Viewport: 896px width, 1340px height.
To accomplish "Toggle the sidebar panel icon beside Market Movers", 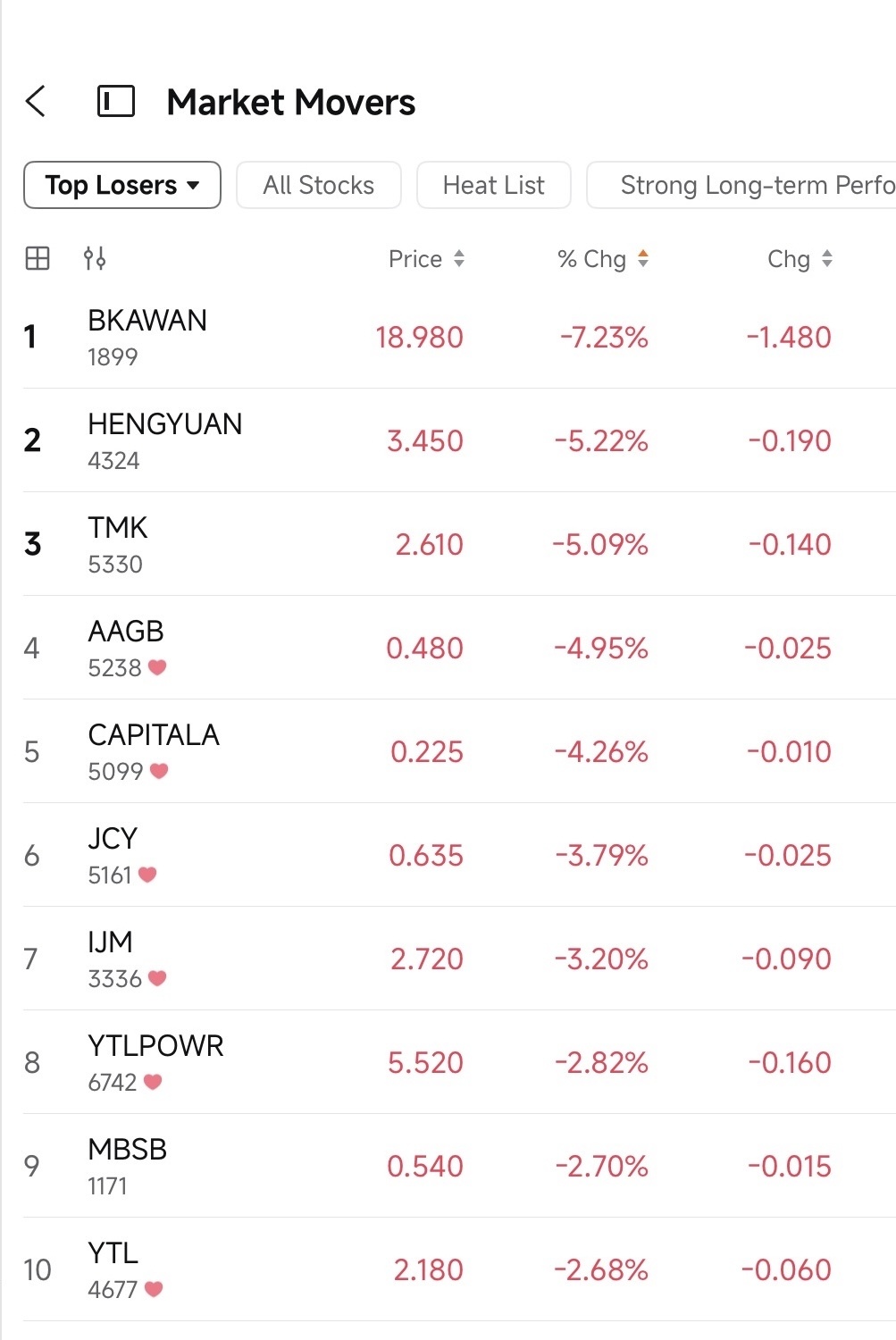I will click(115, 102).
